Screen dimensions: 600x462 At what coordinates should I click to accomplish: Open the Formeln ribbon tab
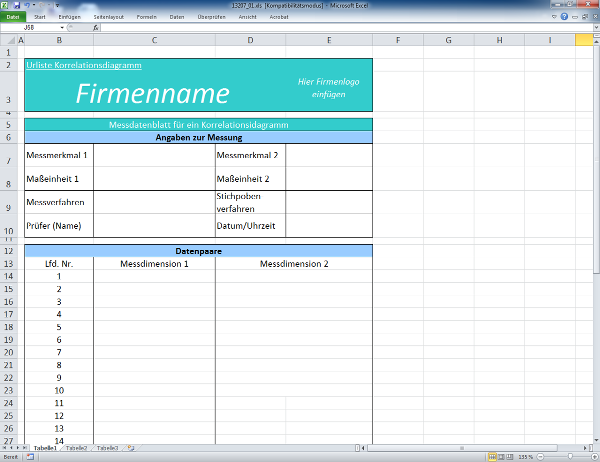pyautogui.click(x=146, y=17)
